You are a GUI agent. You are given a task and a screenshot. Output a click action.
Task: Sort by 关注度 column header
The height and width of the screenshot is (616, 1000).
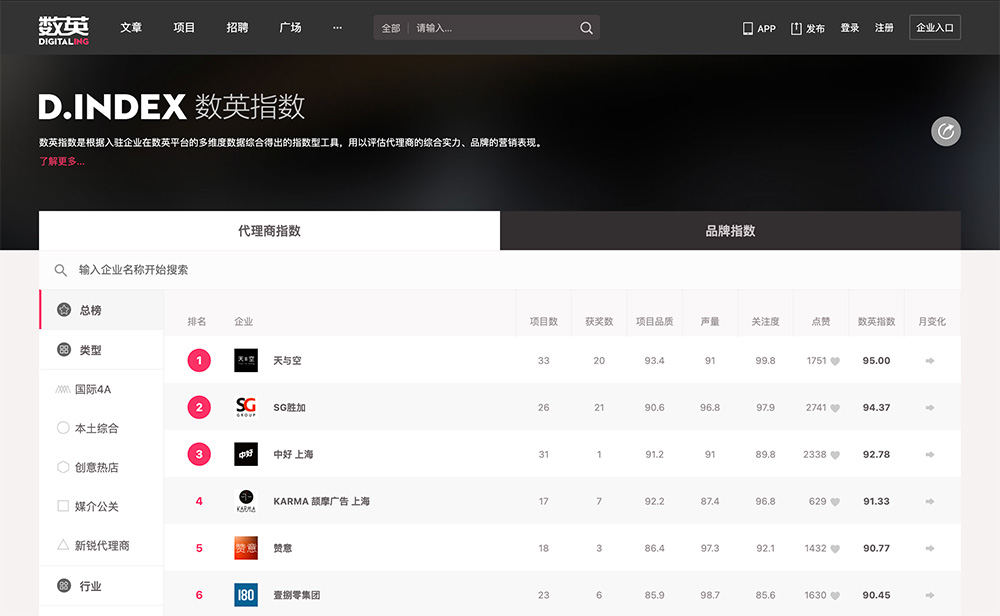point(765,321)
